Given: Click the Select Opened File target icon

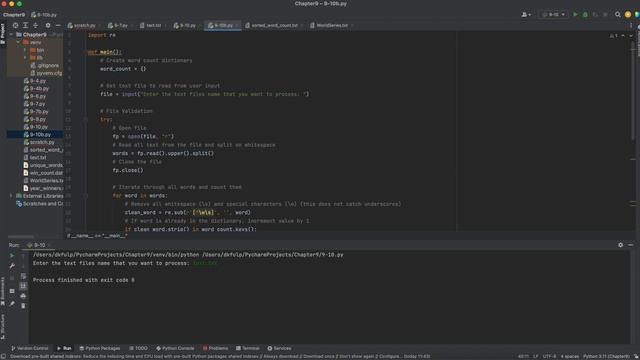Looking at the screenshot, I should click(16, 25).
